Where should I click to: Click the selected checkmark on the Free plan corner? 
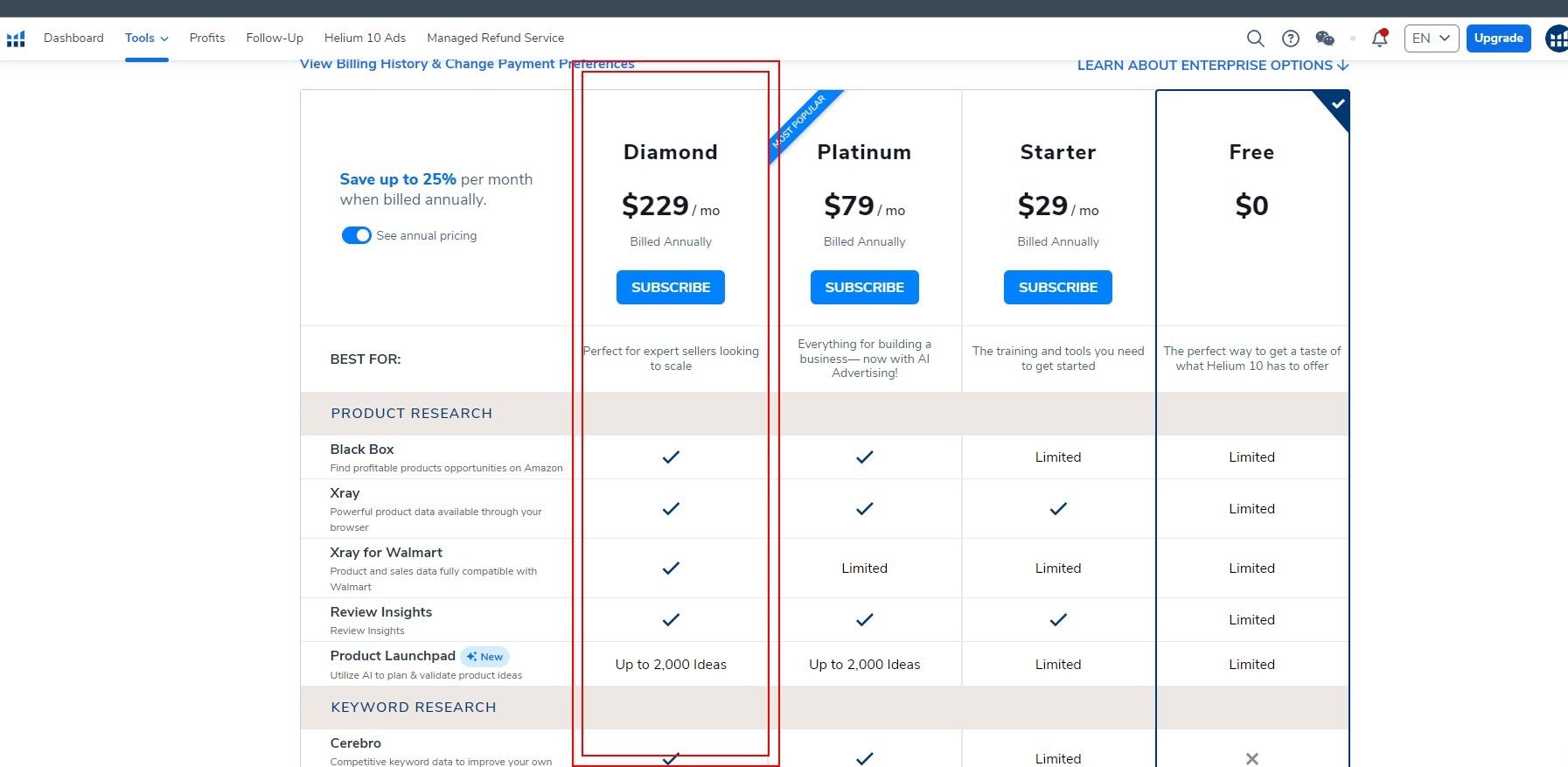click(1338, 104)
